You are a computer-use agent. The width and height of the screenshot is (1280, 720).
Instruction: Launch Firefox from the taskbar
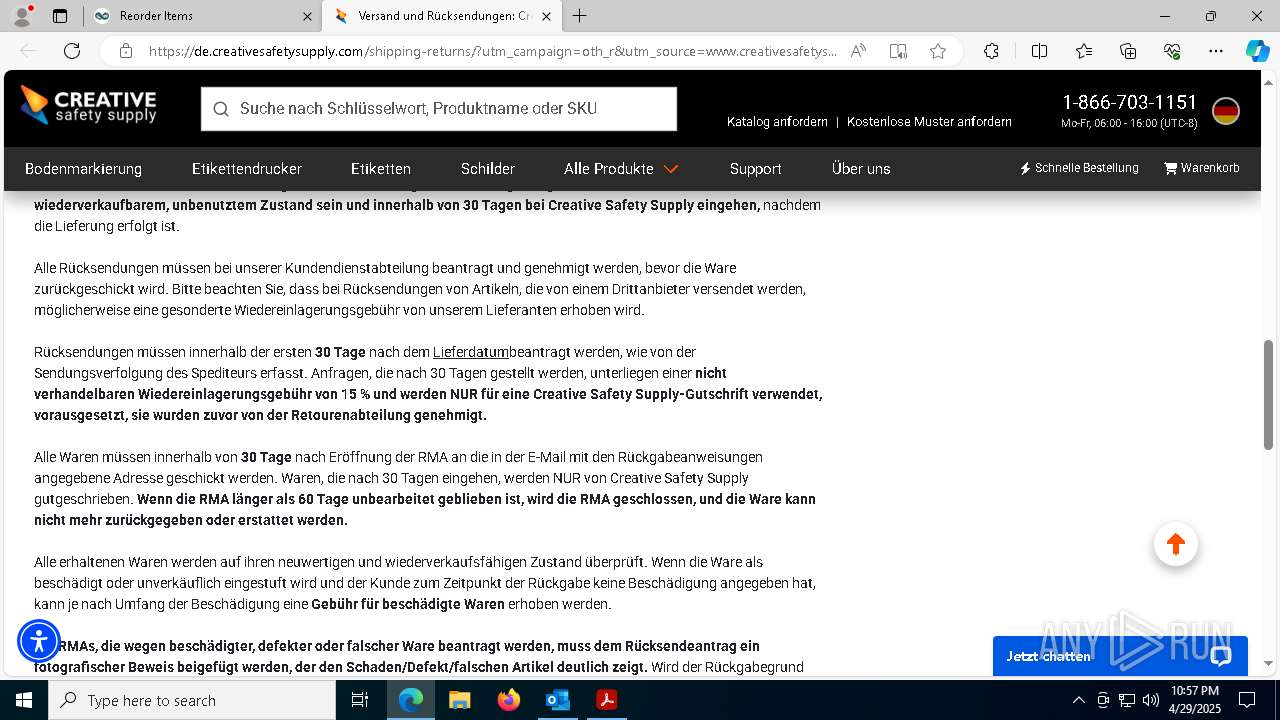[x=509, y=700]
